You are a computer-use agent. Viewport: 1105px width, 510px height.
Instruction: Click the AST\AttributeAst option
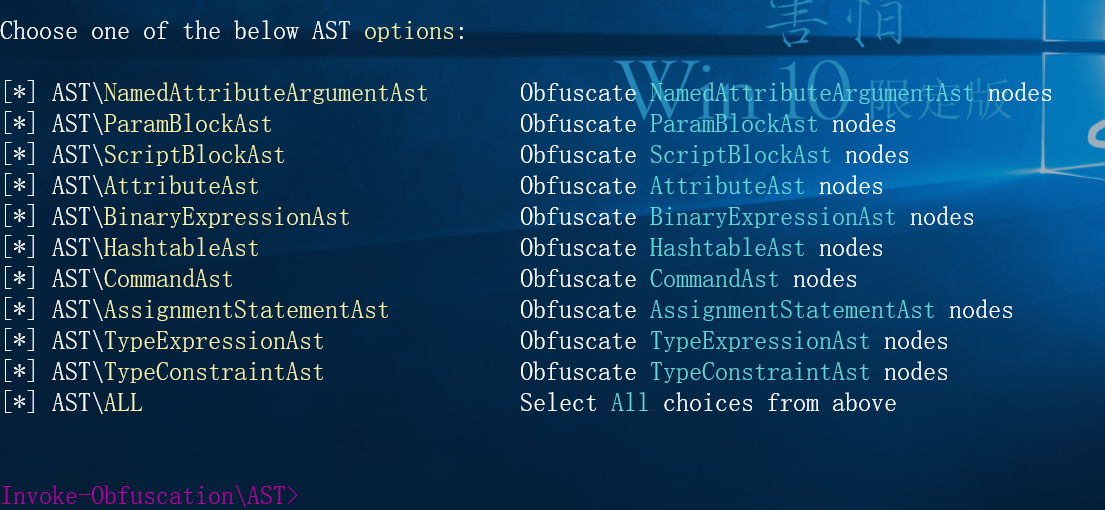point(155,186)
